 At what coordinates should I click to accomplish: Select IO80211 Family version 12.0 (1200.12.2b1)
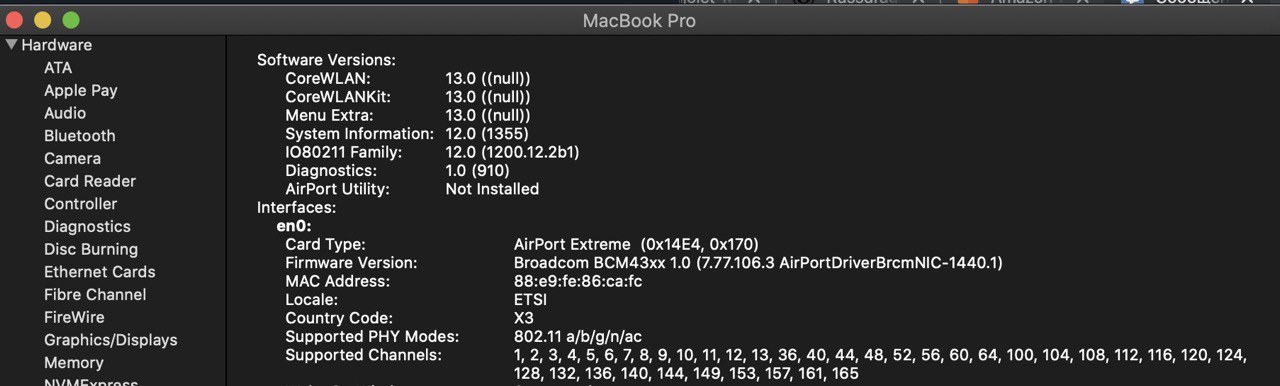click(512, 152)
